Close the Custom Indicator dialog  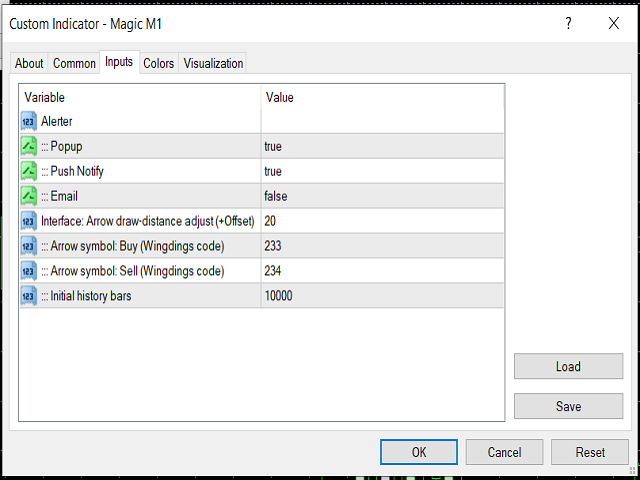click(613, 24)
